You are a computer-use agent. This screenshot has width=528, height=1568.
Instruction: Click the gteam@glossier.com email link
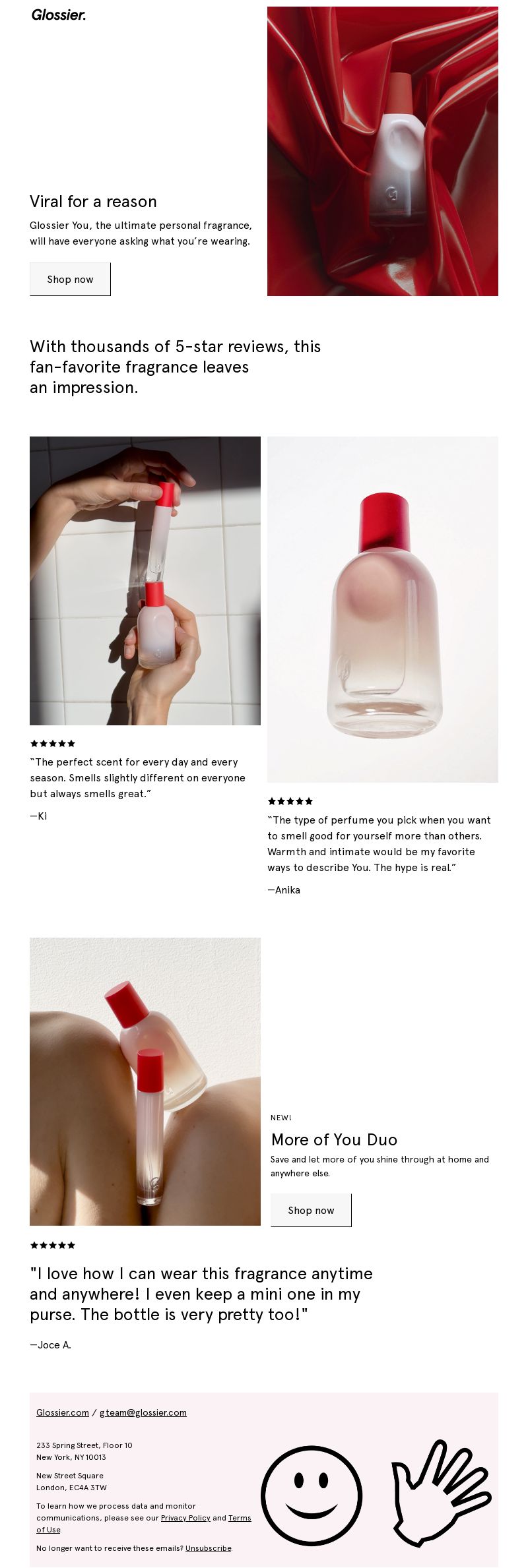tap(143, 1412)
